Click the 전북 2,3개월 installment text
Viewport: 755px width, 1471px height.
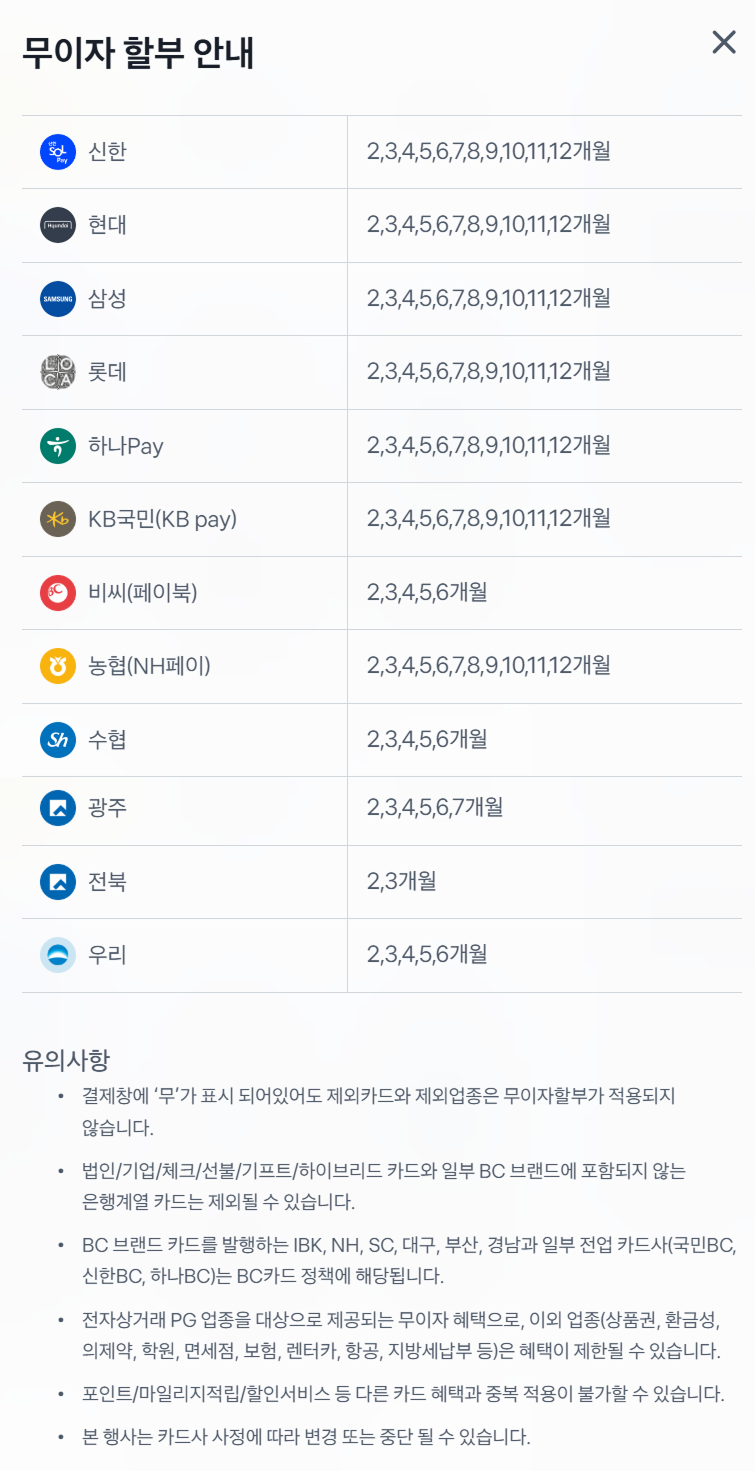[402, 882]
